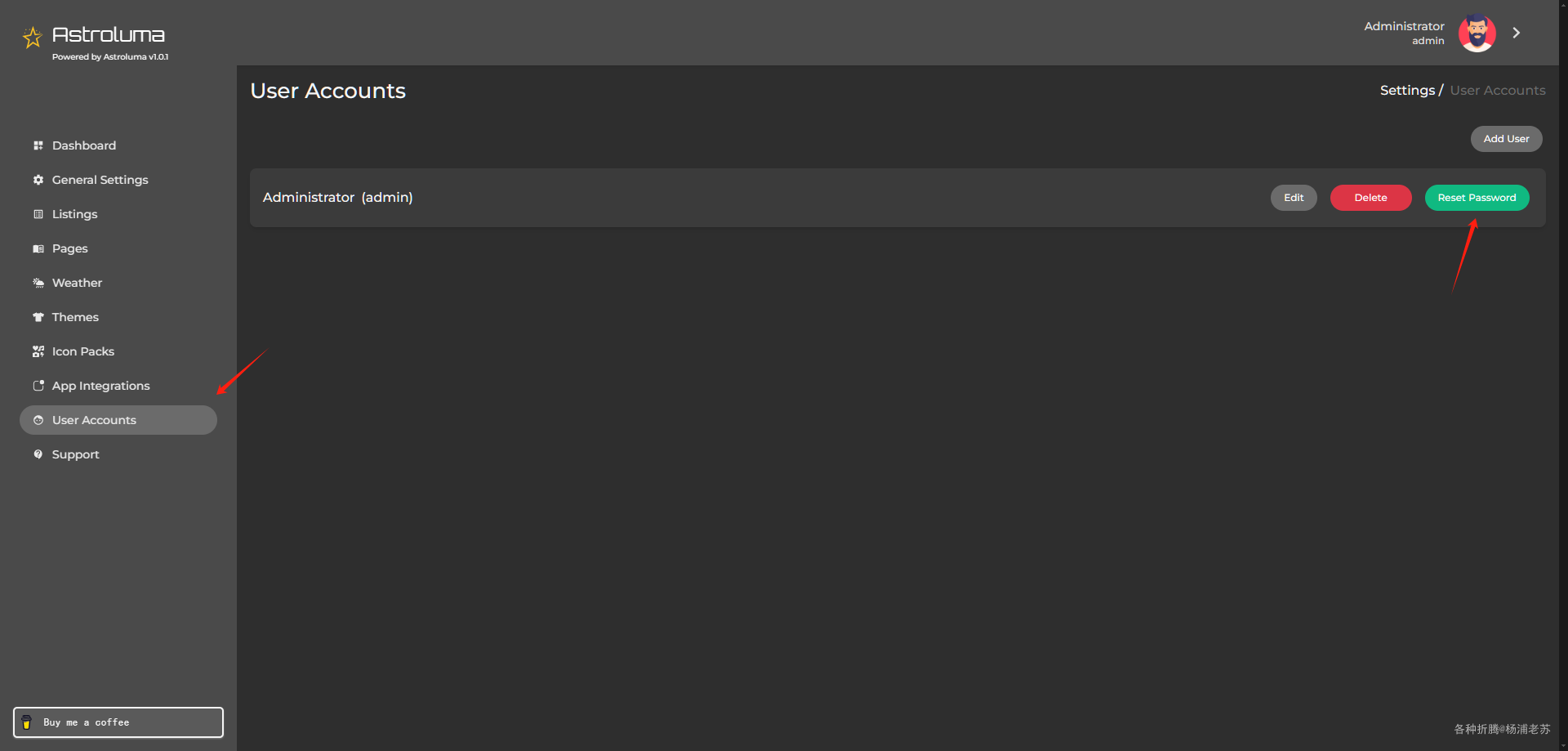The image size is (1568, 751).
Task: Click the Icon Packs icon
Action: 38,351
